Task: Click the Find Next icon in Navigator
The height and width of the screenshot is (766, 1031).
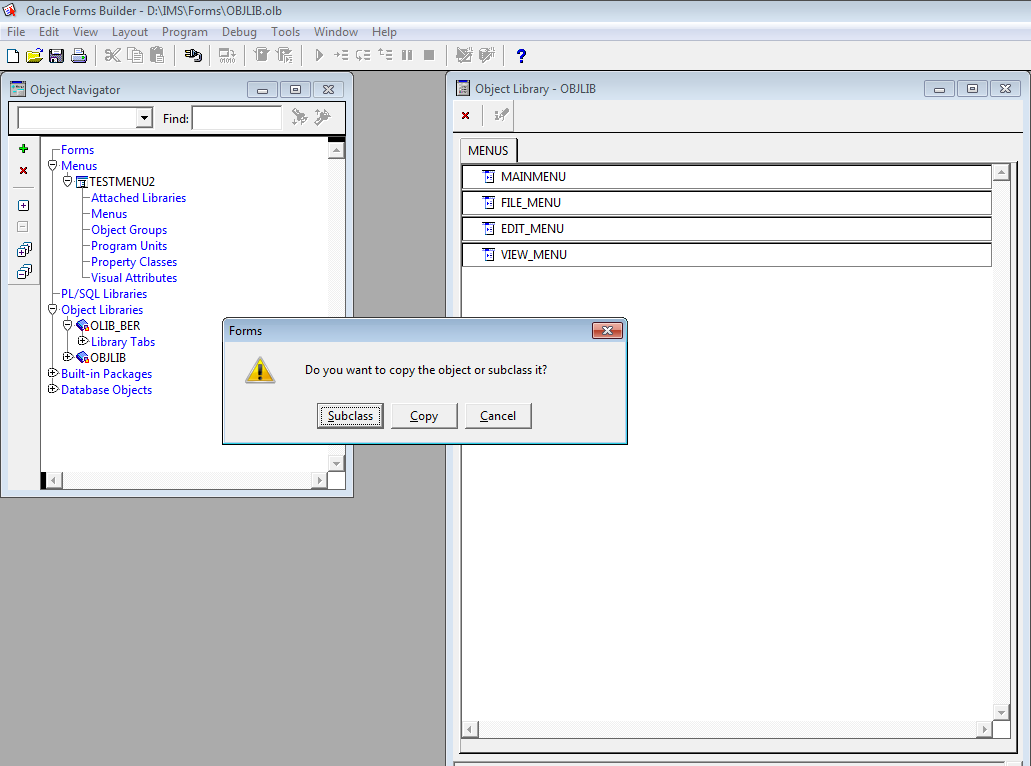Action: point(300,117)
